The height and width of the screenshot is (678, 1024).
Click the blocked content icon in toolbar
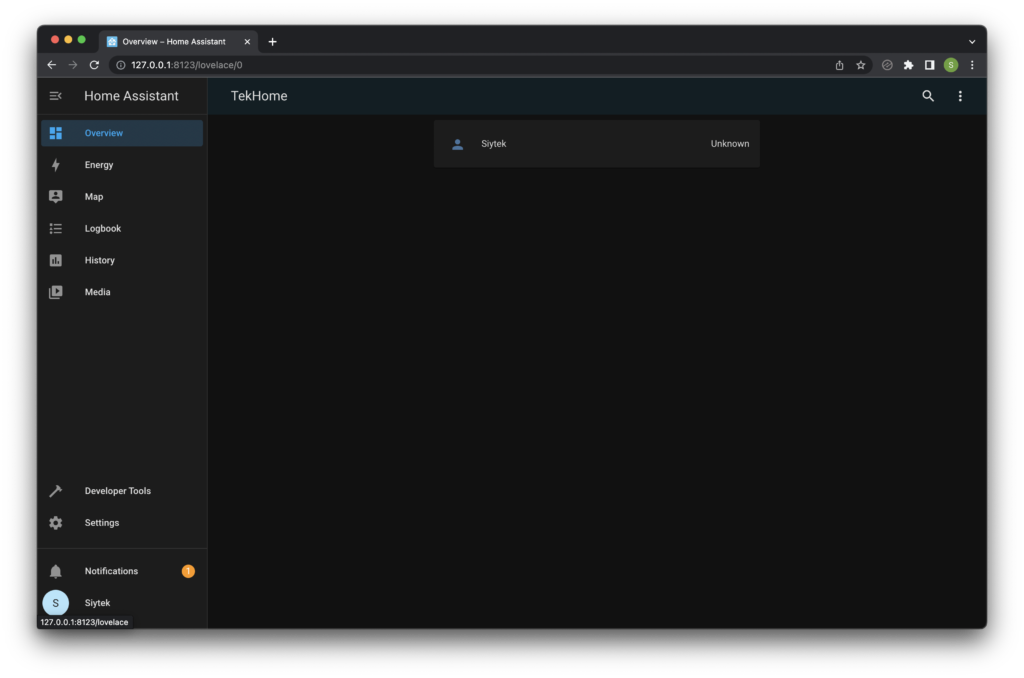click(887, 65)
